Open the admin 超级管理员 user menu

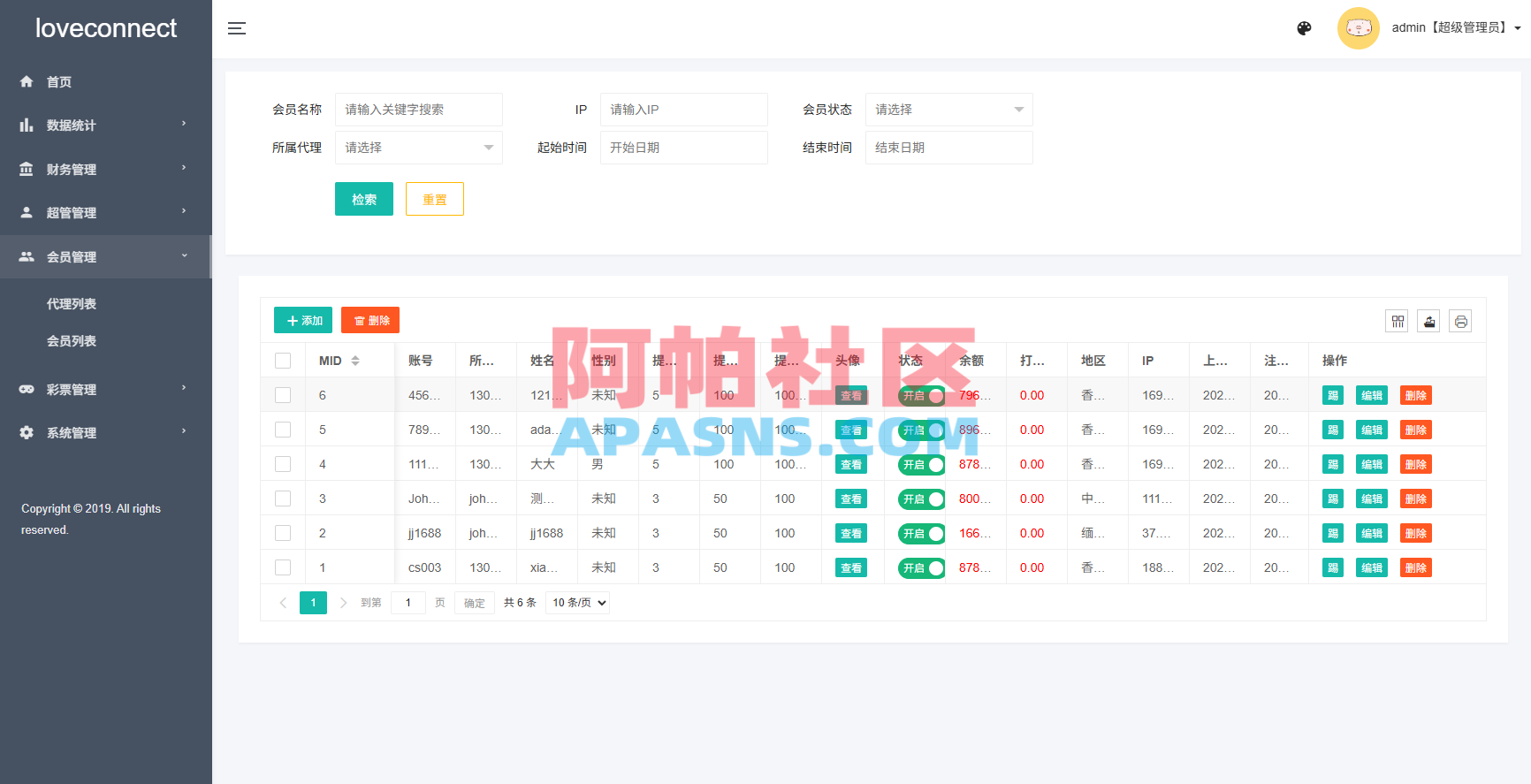(x=1456, y=27)
